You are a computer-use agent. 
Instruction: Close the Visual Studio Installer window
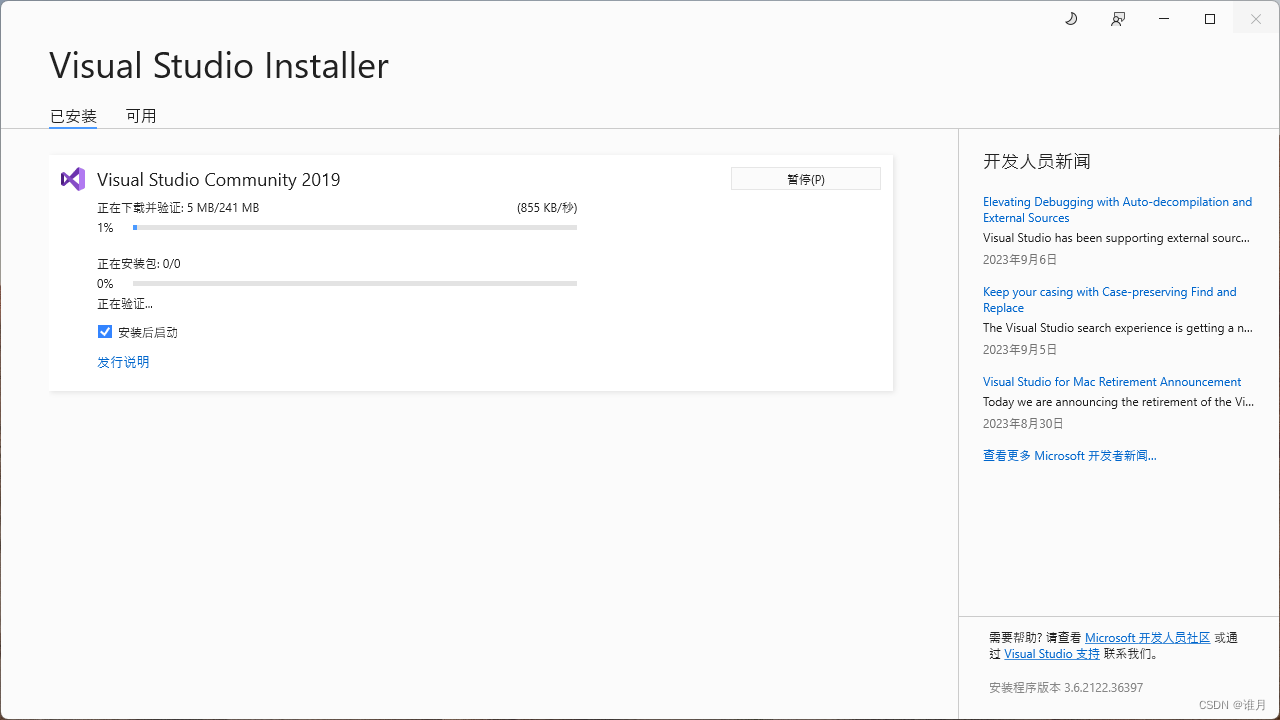click(1256, 19)
